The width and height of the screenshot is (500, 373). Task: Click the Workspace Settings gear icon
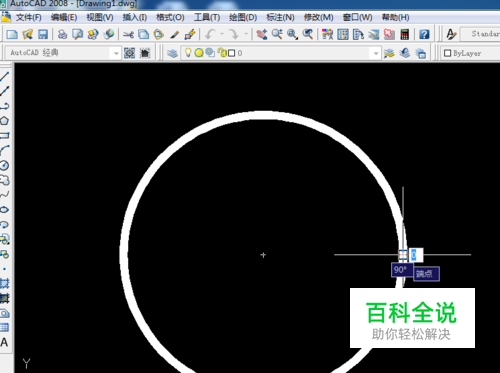129,53
